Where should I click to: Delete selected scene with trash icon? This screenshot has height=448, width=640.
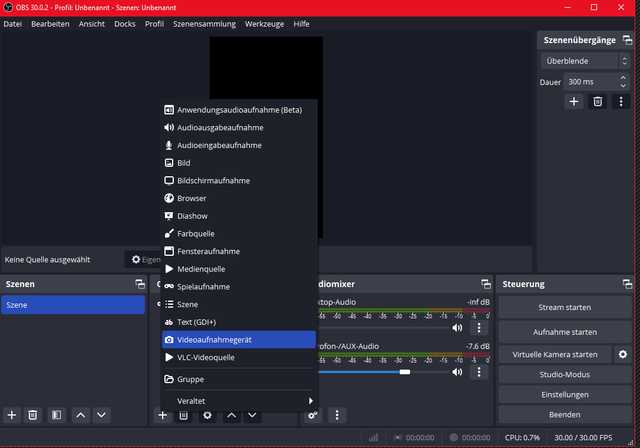click(x=33, y=415)
